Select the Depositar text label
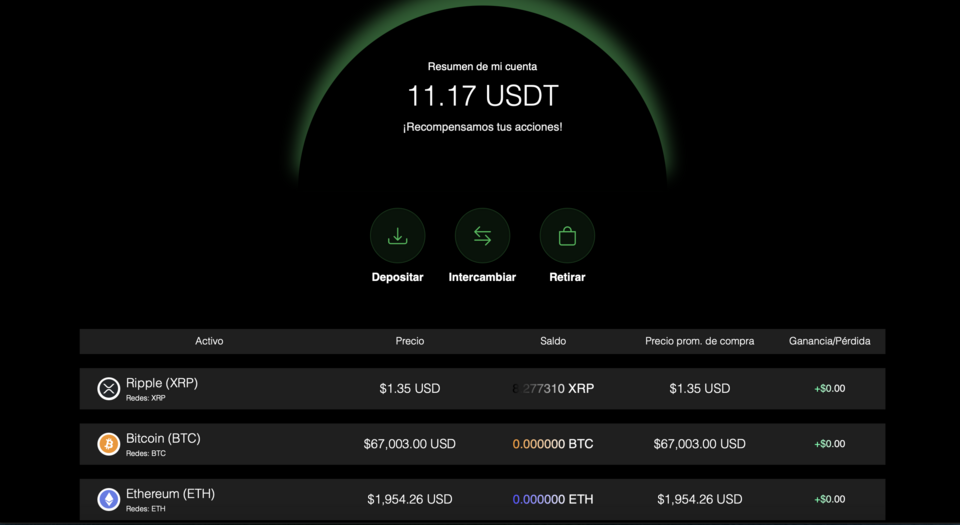 [x=397, y=277]
